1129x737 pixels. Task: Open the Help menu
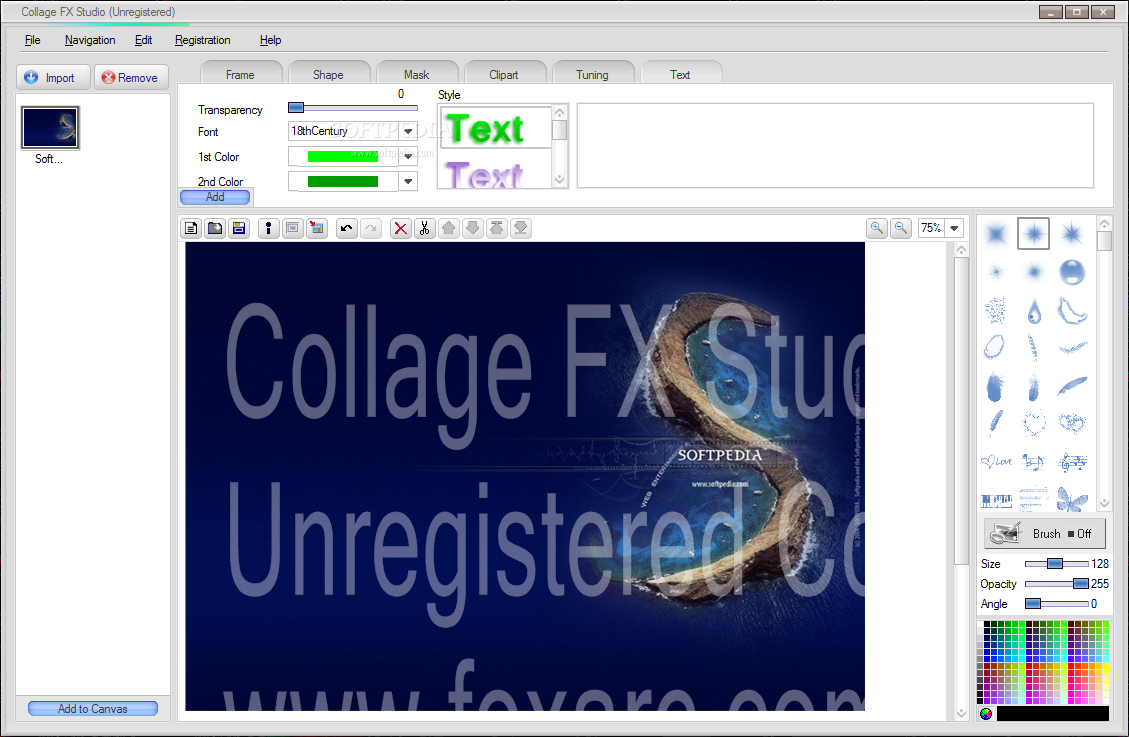point(270,40)
